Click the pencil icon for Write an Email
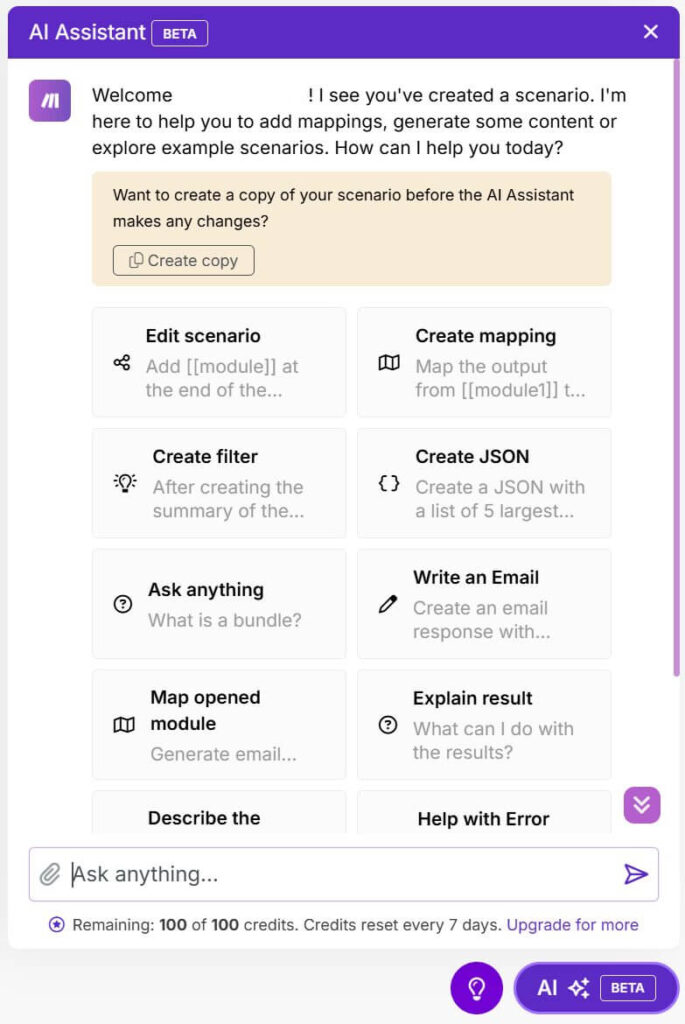 click(x=388, y=605)
